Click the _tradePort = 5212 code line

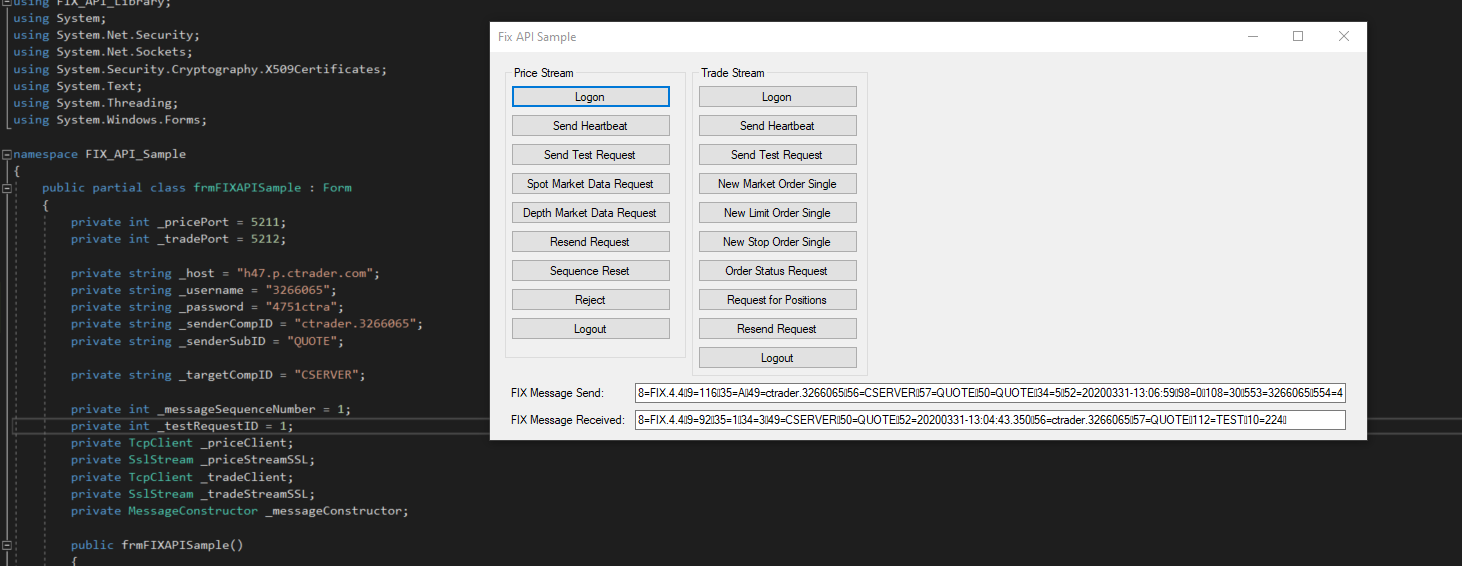[178, 239]
